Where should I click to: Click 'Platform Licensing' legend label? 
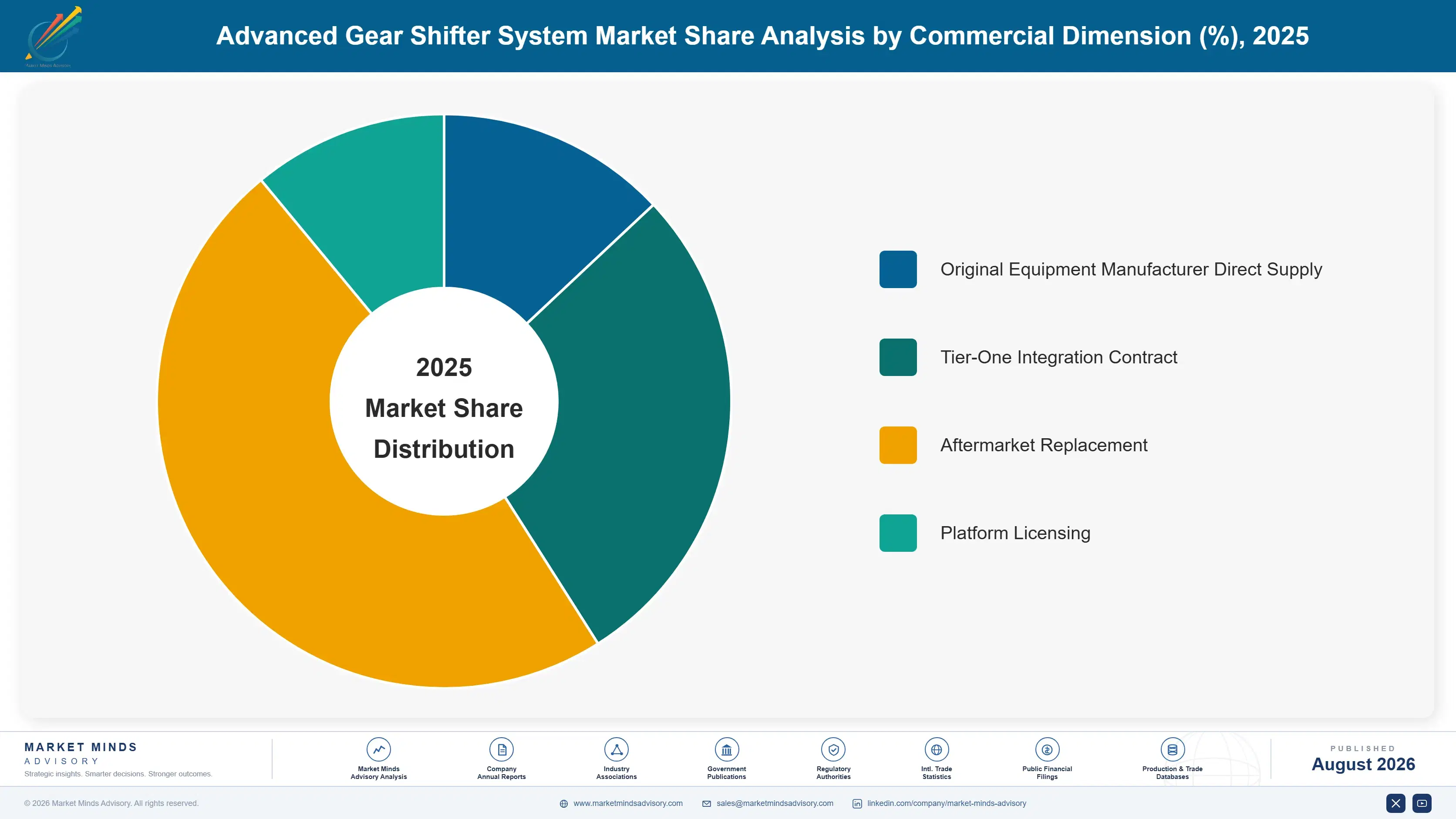(1015, 533)
